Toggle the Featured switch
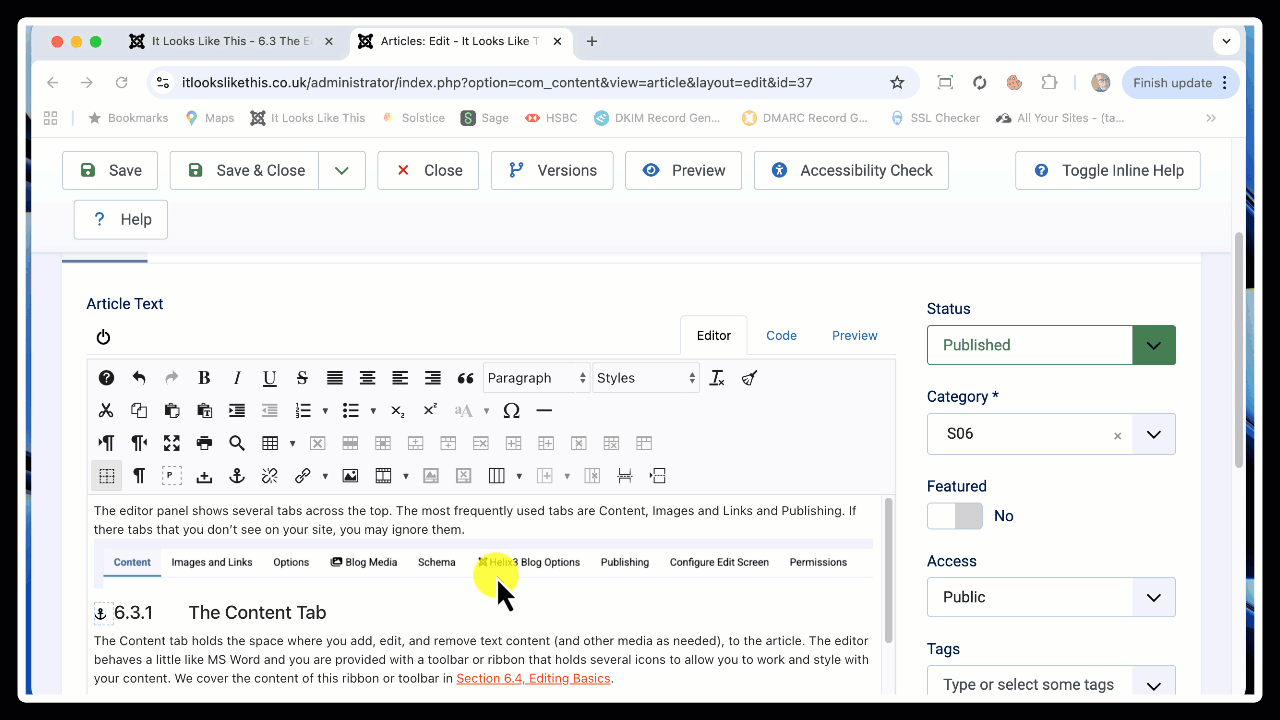The width and height of the screenshot is (1280, 720). pos(954,516)
